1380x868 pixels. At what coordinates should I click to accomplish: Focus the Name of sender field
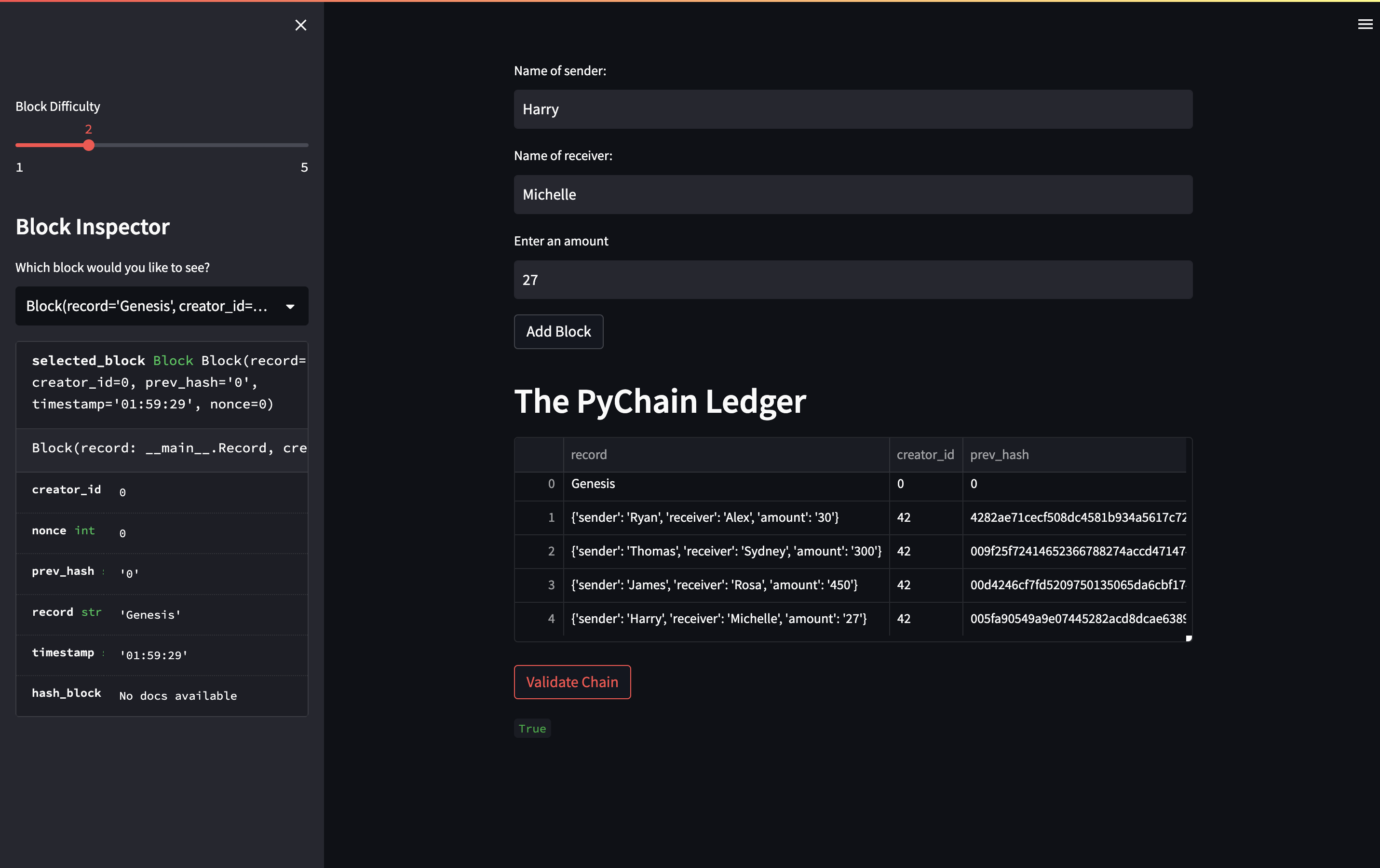(x=853, y=109)
